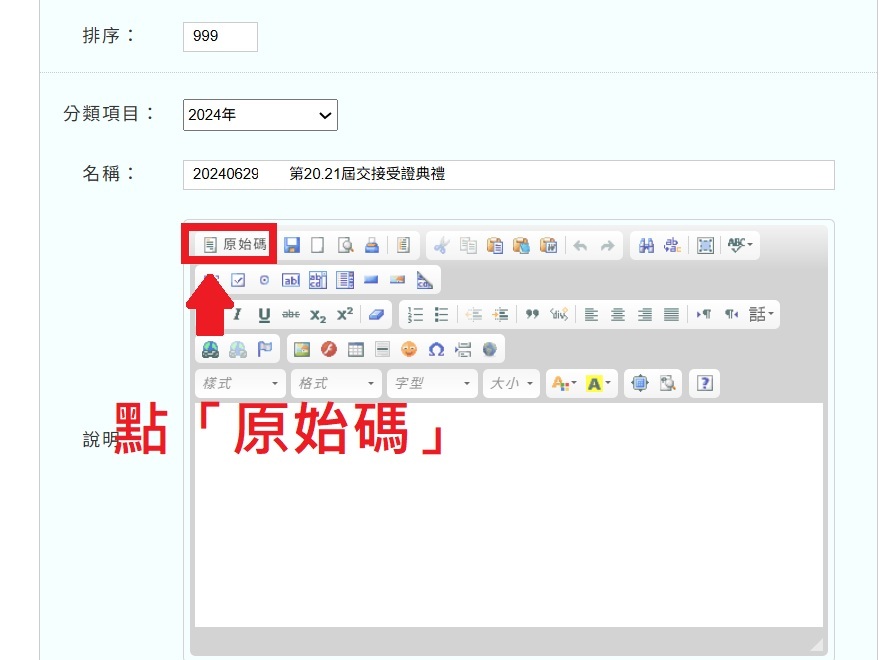Click the Print icon in editor toolbar
883x660 pixels.
pyautogui.click(x=372, y=245)
